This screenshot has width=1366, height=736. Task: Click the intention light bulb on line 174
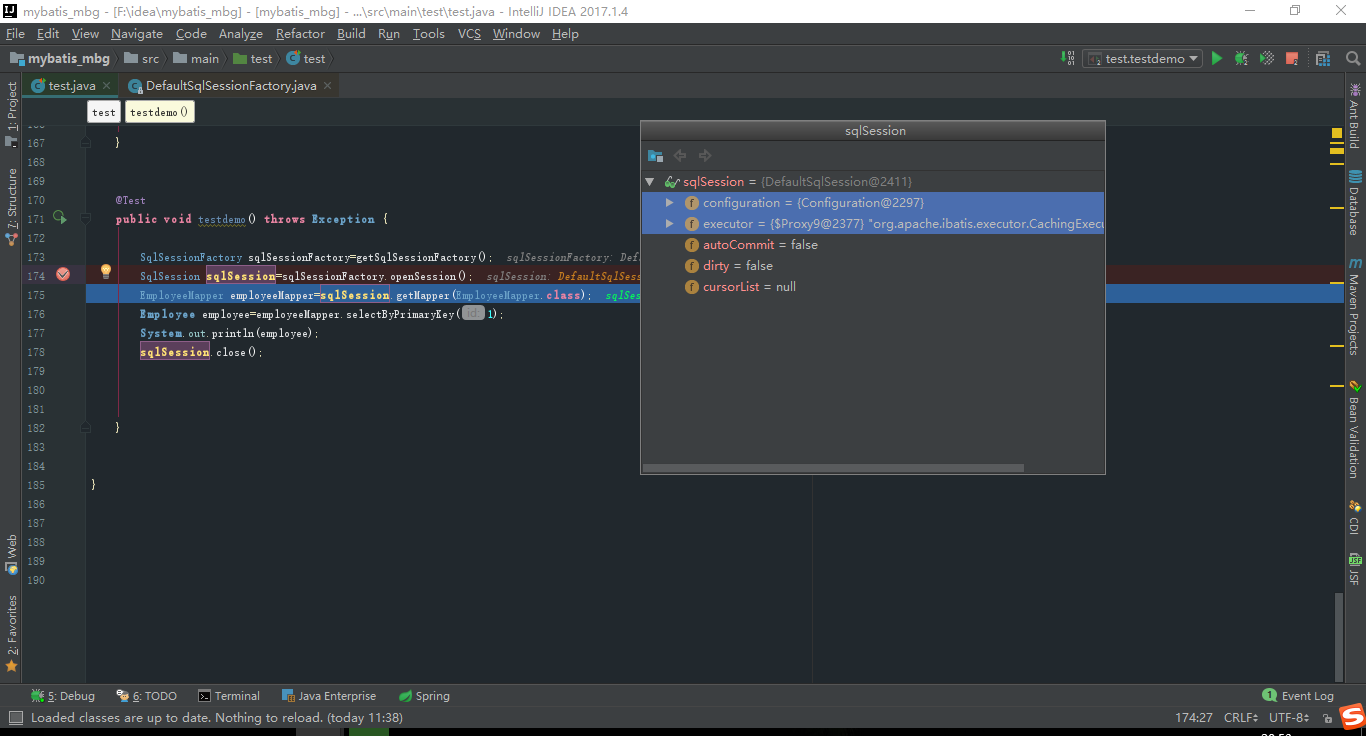click(x=105, y=271)
